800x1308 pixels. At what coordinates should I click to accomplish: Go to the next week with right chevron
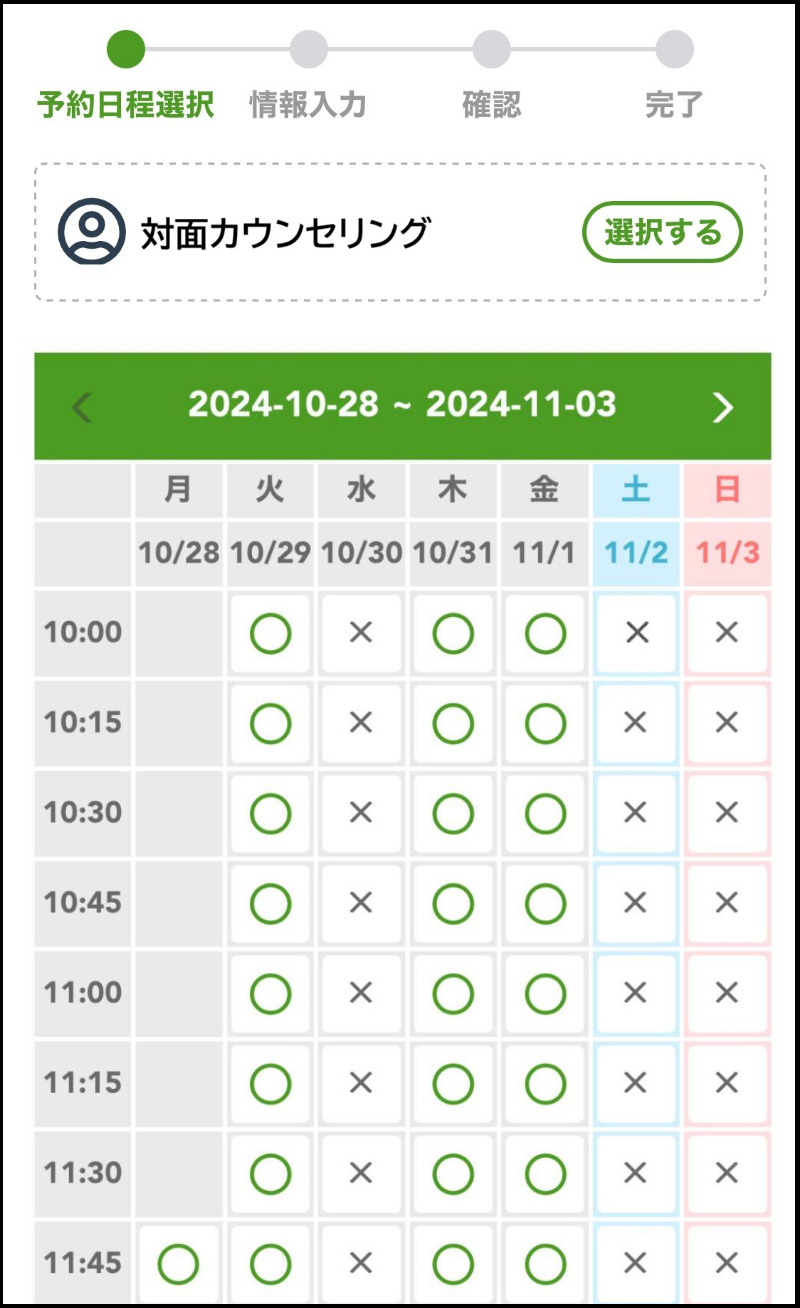point(722,406)
